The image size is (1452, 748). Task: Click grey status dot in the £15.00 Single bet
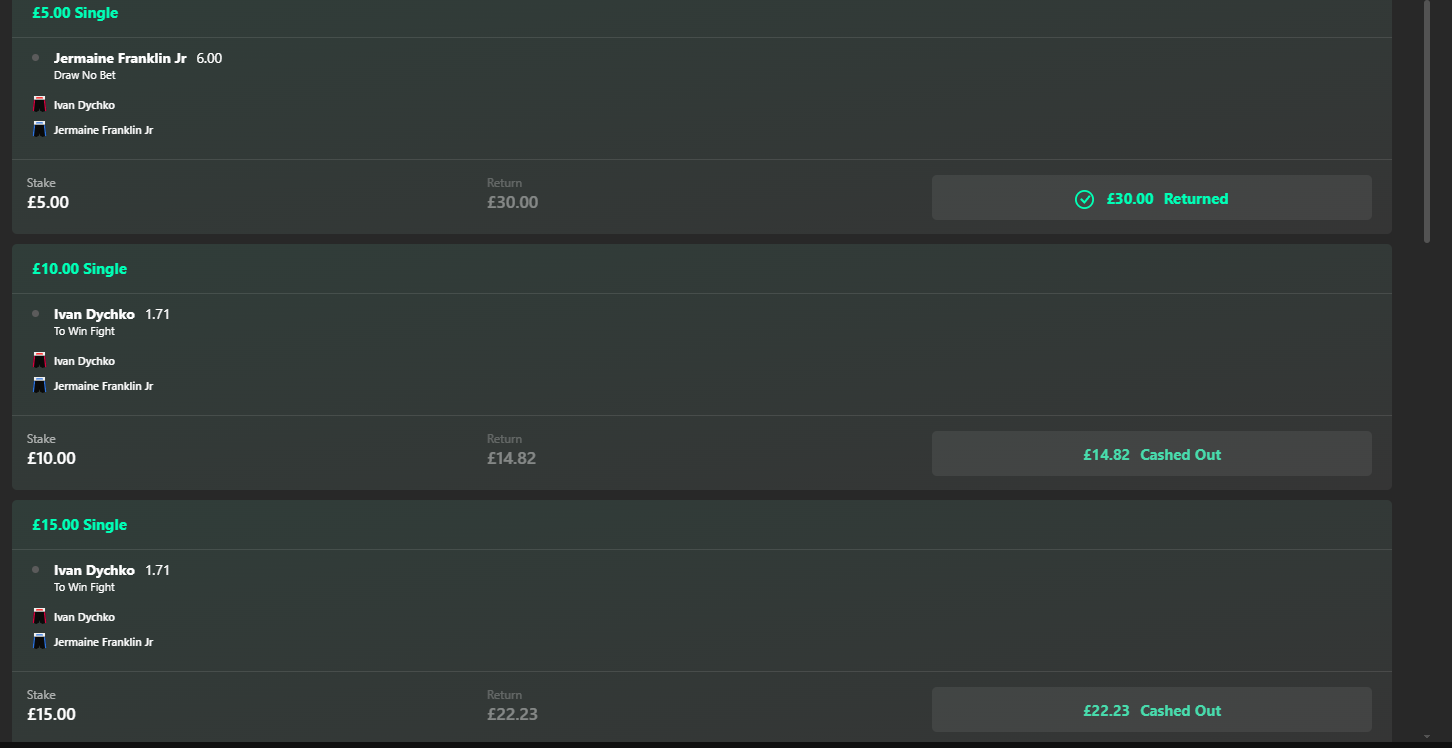[36, 570]
